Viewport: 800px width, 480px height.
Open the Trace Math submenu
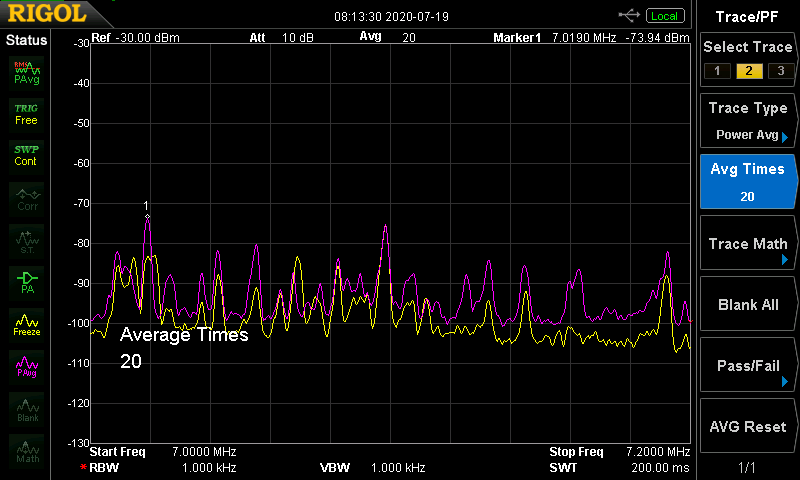point(747,243)
